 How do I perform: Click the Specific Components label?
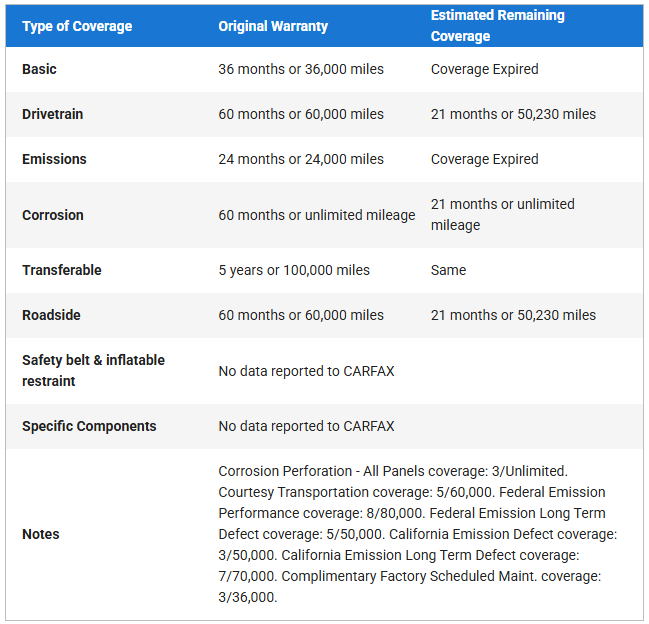click(89, 426)
